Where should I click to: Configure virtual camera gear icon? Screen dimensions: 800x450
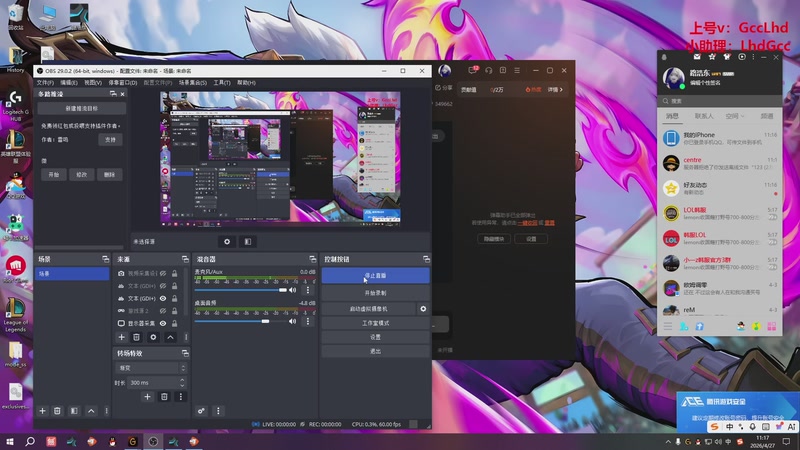pos(423,309)
